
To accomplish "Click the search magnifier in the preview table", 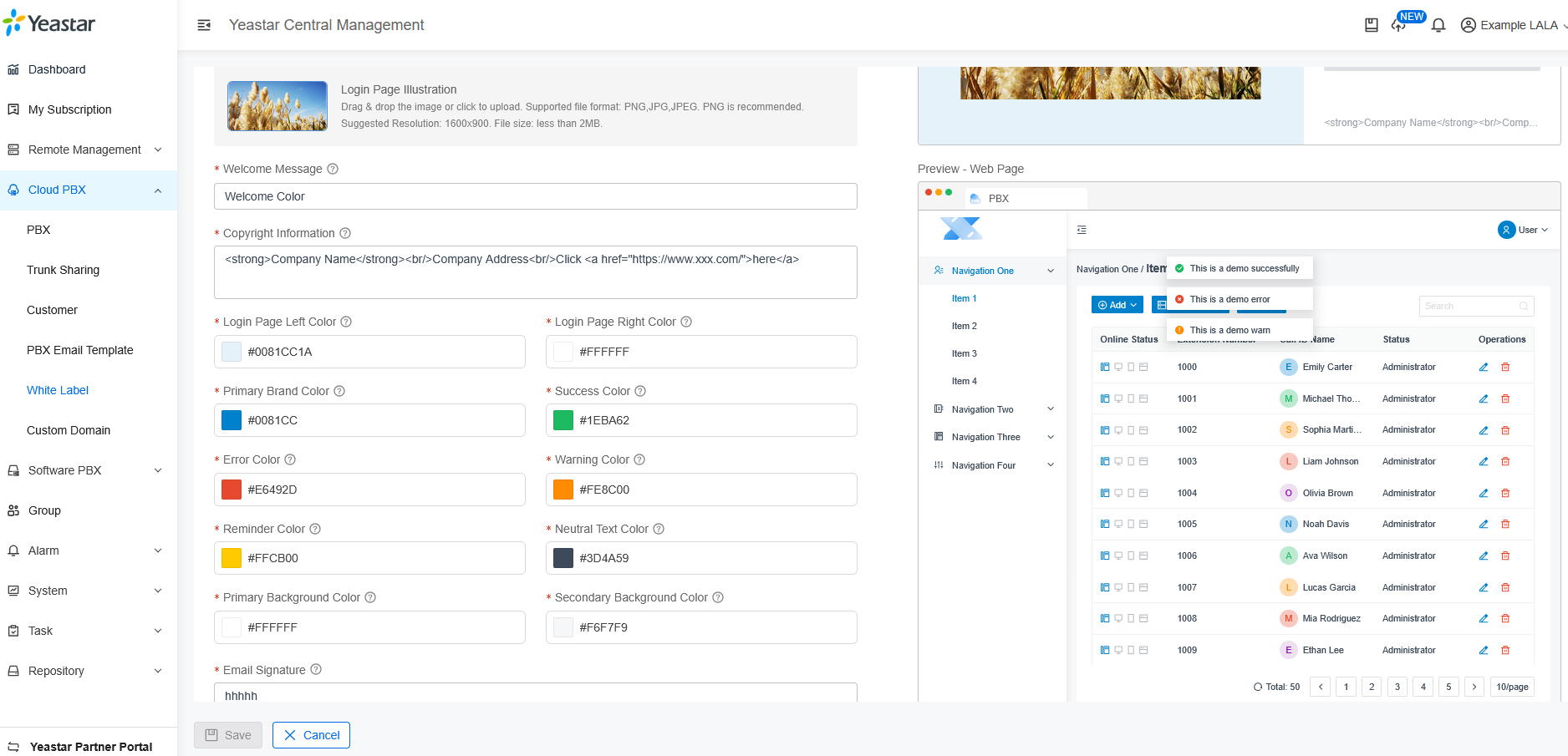I will [x=1525, y=306].
